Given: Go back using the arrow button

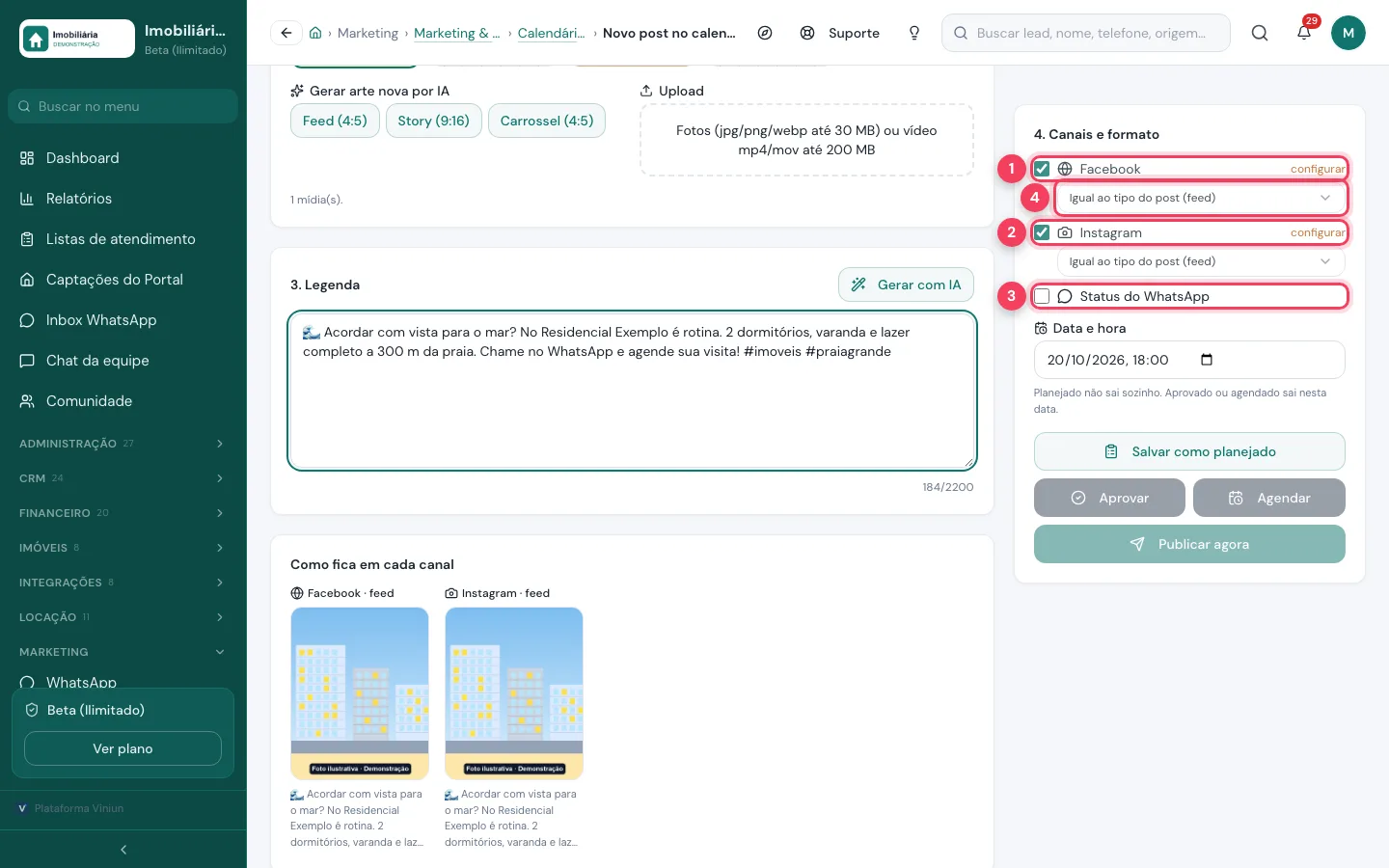Looking at the screenshot, I should [x=286, y=33].
